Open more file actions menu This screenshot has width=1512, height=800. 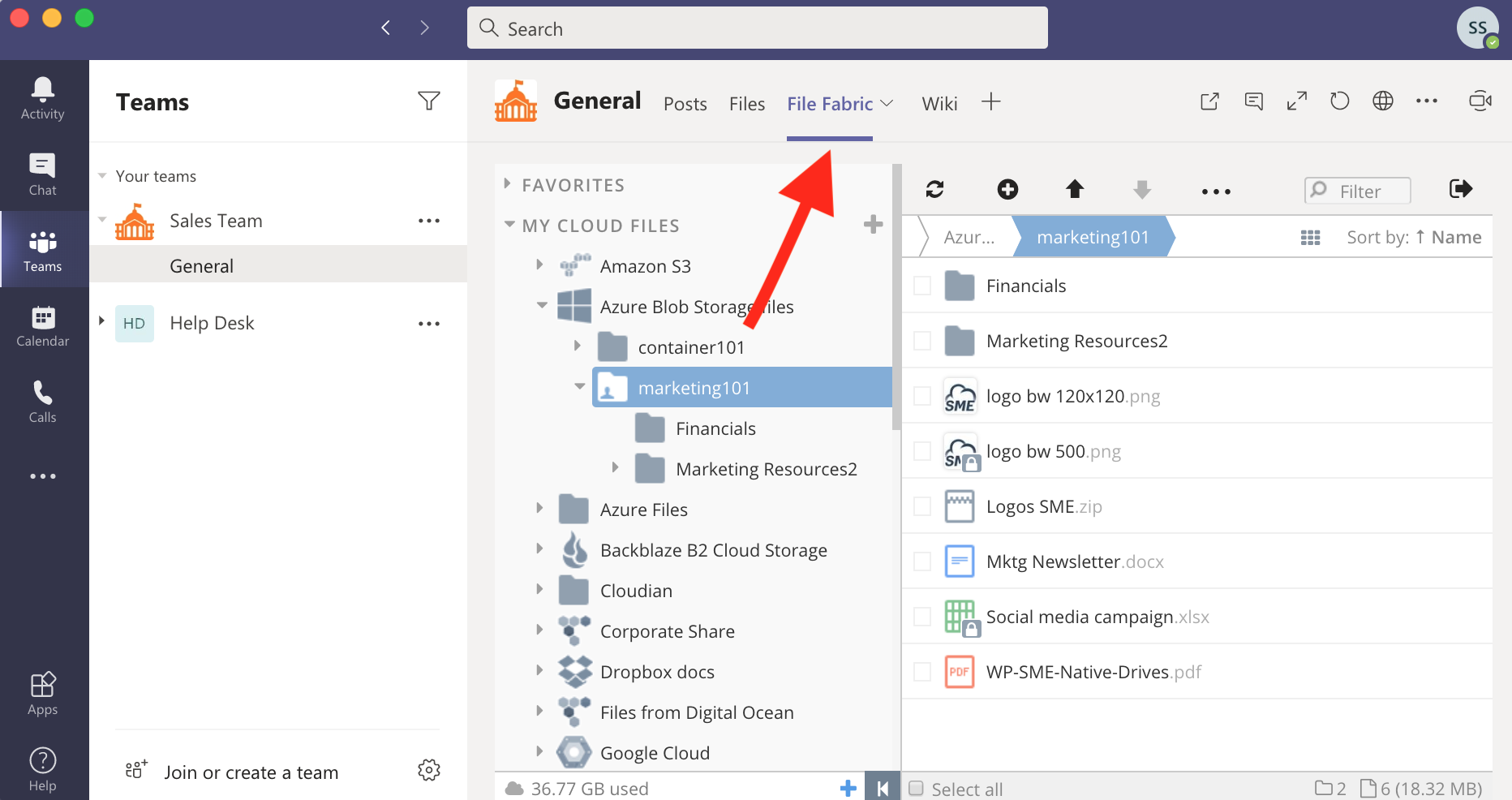1216,191
